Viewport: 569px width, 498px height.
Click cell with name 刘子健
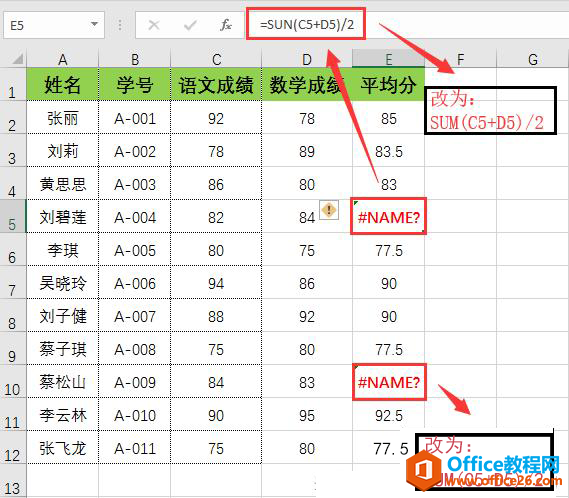coord(62,316)
